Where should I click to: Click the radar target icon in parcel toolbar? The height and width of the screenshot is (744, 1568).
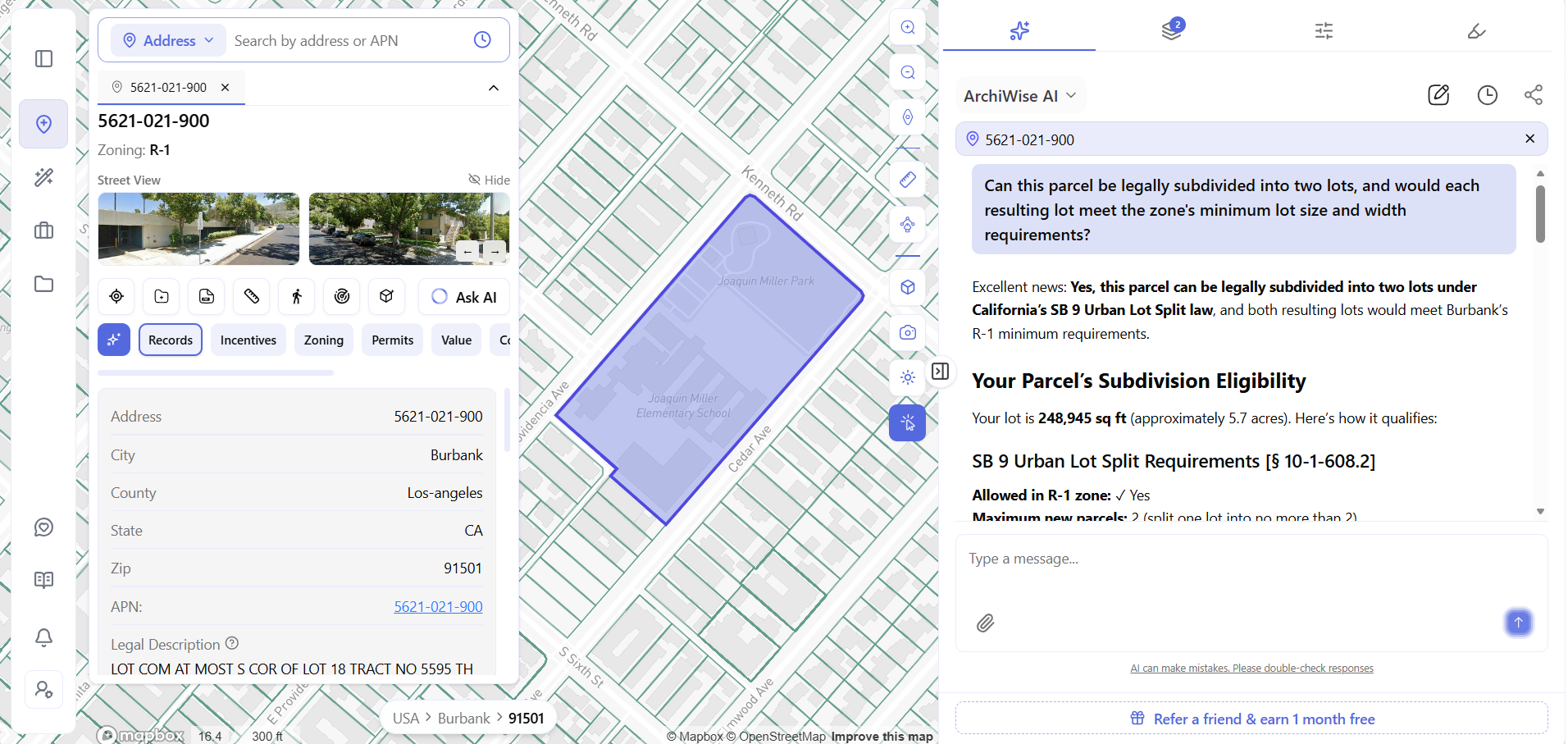[x=342, y=297]
